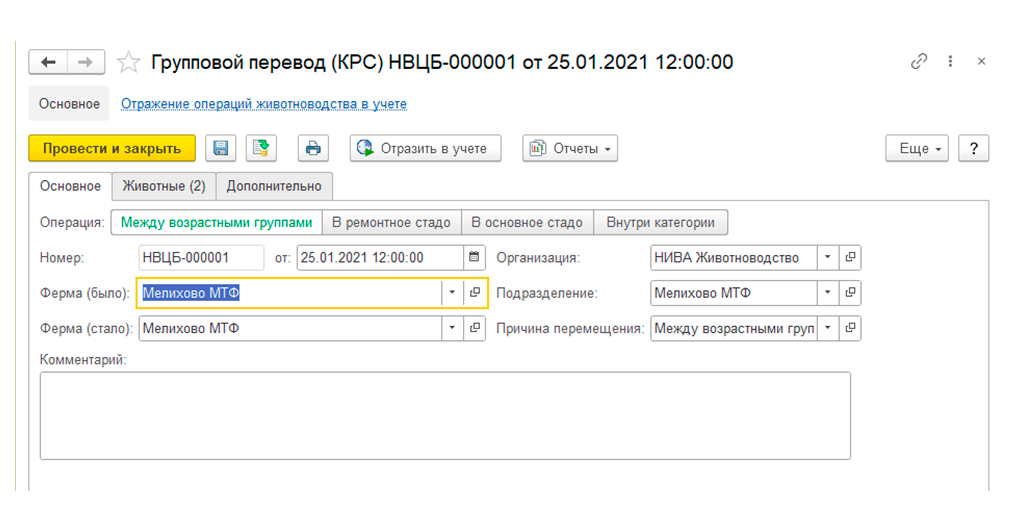Open the Отчеты dropdown menu

(569, 148)
